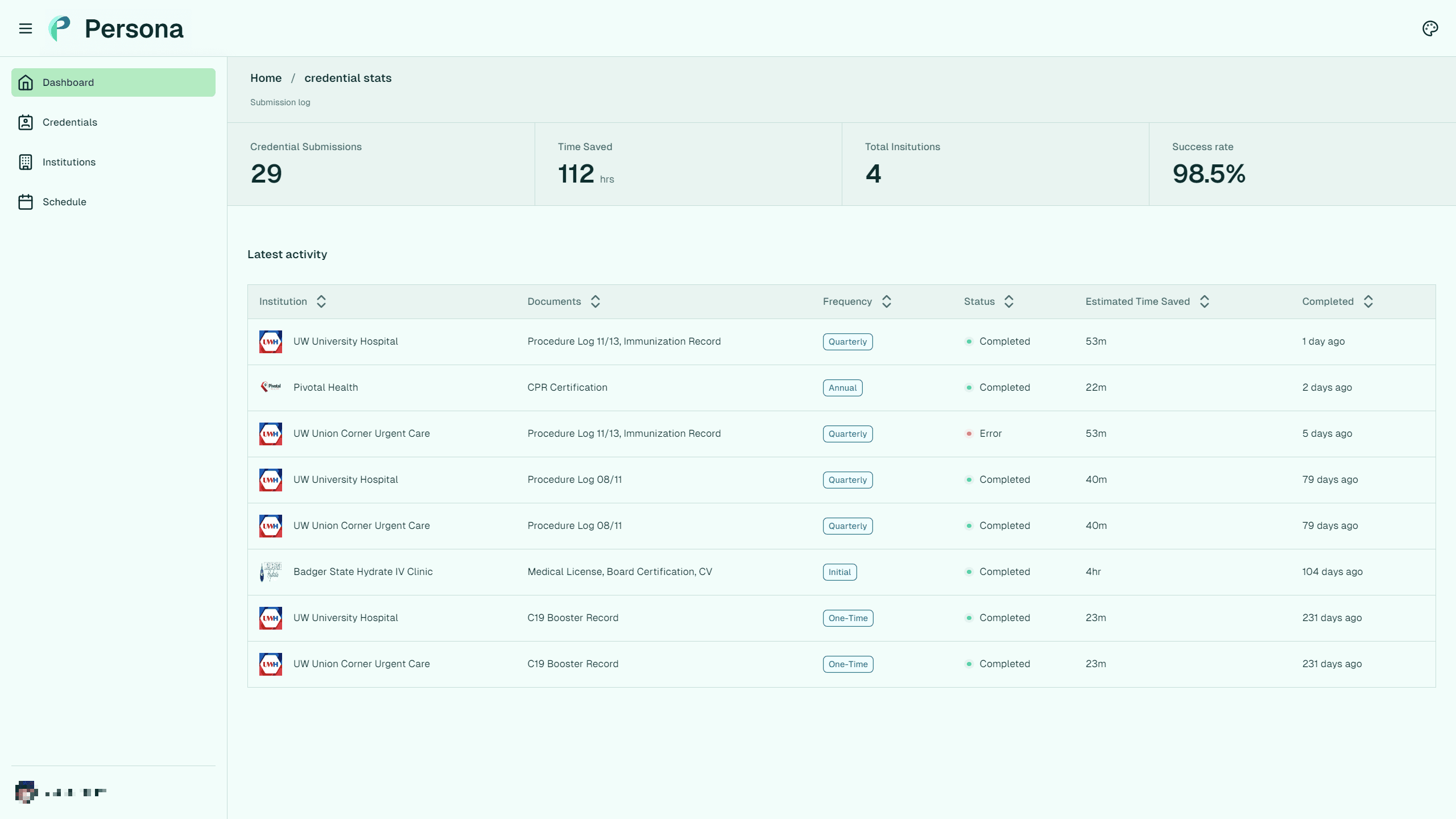
Task: Navigate to Home via breadcrumb
Action: coord(266,78)
